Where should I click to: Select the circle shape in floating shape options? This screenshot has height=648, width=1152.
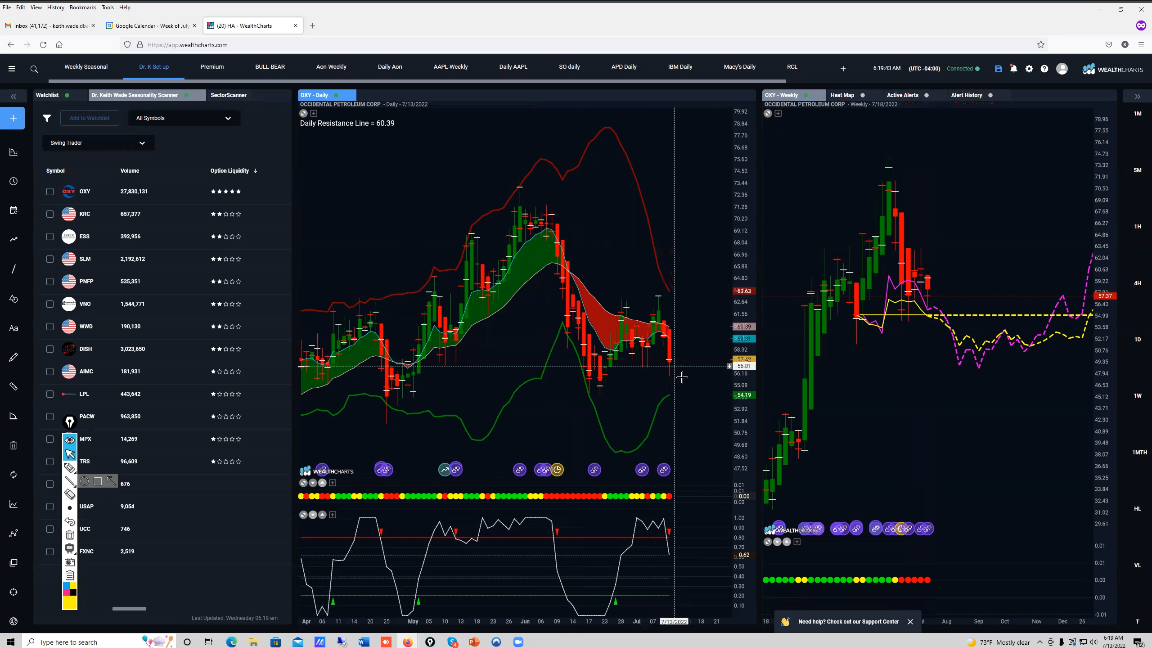pos(84,480)
